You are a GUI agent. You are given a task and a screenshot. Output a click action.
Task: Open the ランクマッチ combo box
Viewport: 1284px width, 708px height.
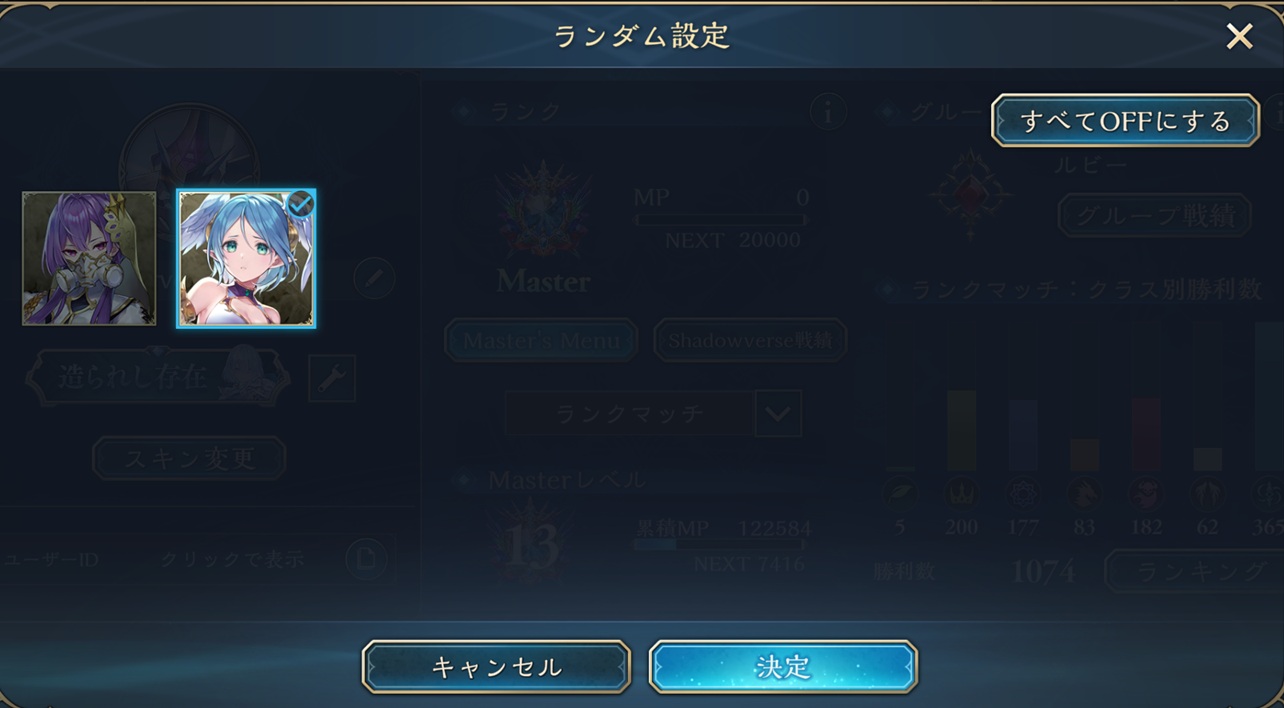(653, 414)
